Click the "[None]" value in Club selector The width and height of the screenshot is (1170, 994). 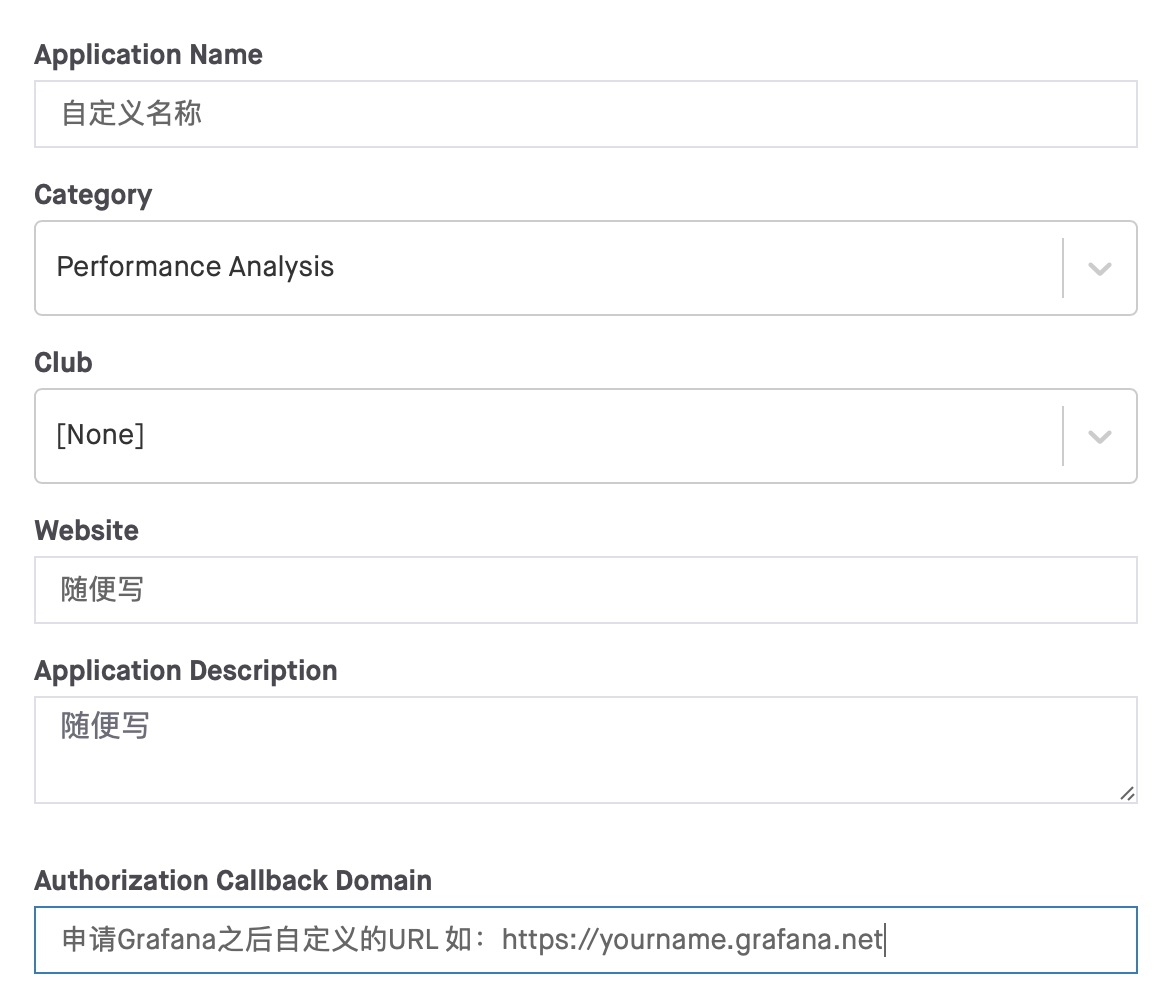[100, 435]
